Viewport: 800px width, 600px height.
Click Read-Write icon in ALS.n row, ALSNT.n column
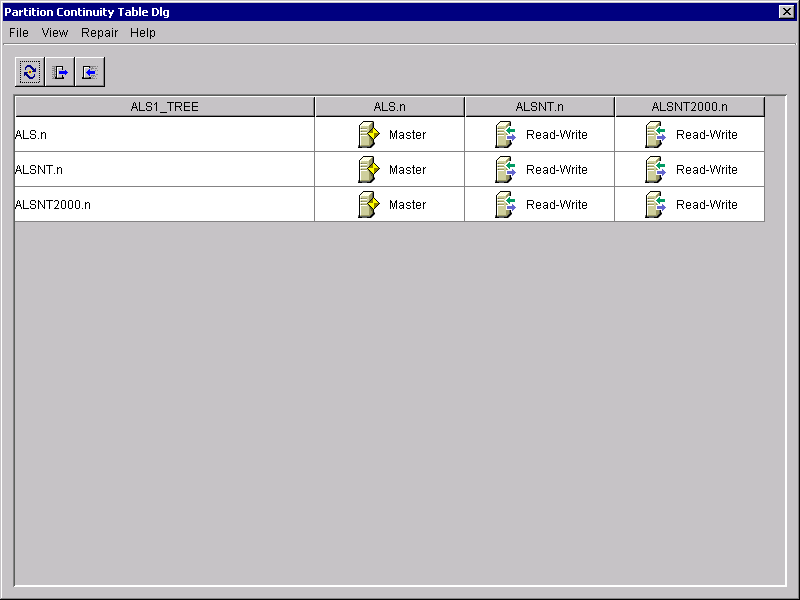[506, 135]
